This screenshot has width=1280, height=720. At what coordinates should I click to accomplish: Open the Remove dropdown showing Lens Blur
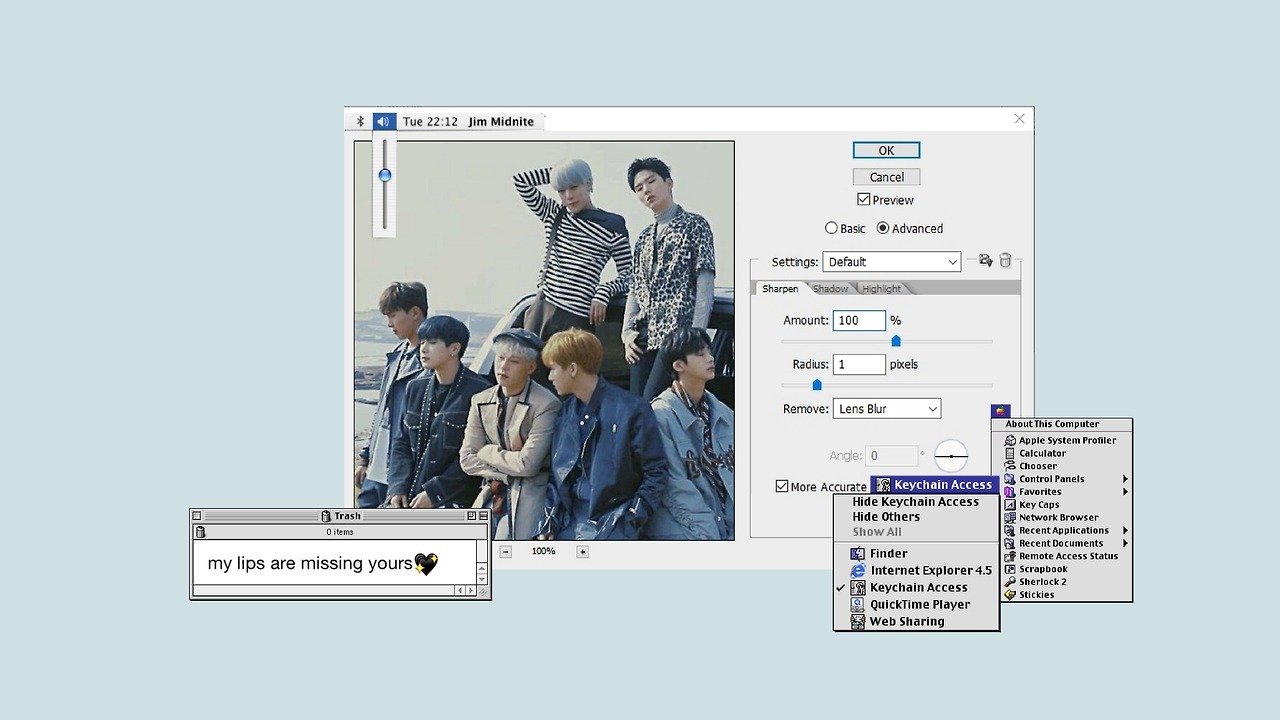[x=886, y=409]
